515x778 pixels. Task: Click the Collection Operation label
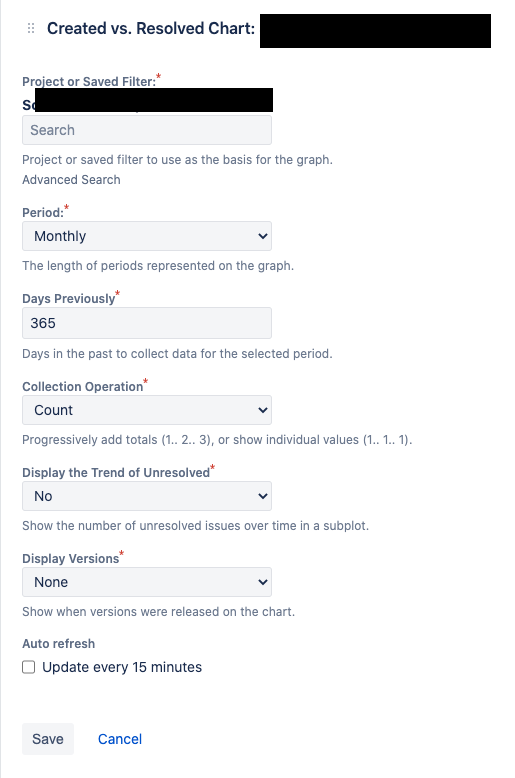tap(82, 387)
